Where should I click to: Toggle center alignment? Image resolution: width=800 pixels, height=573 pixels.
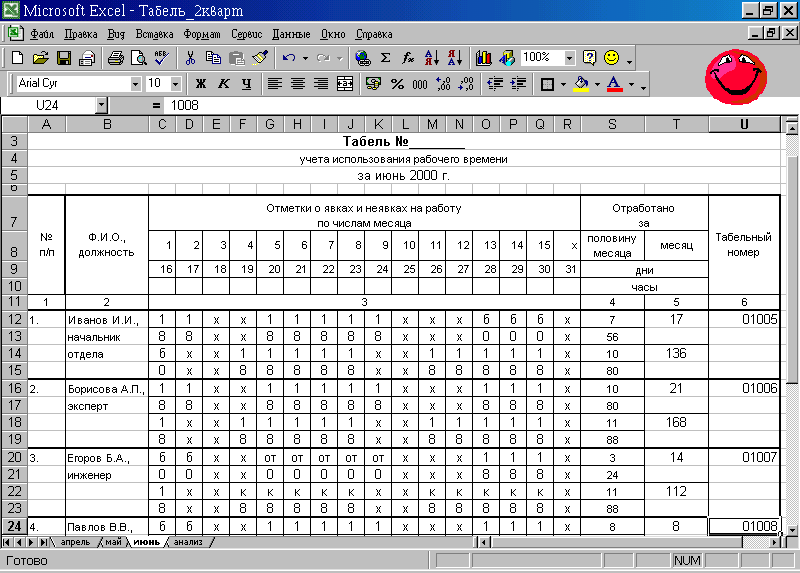(298, 84)
